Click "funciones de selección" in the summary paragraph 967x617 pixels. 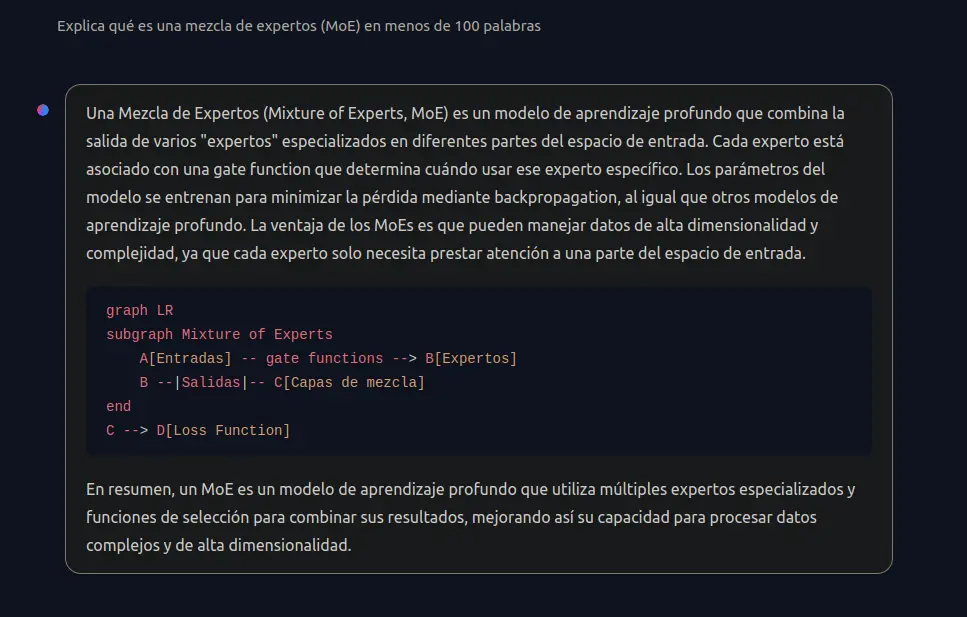click(x=168, y=517)
